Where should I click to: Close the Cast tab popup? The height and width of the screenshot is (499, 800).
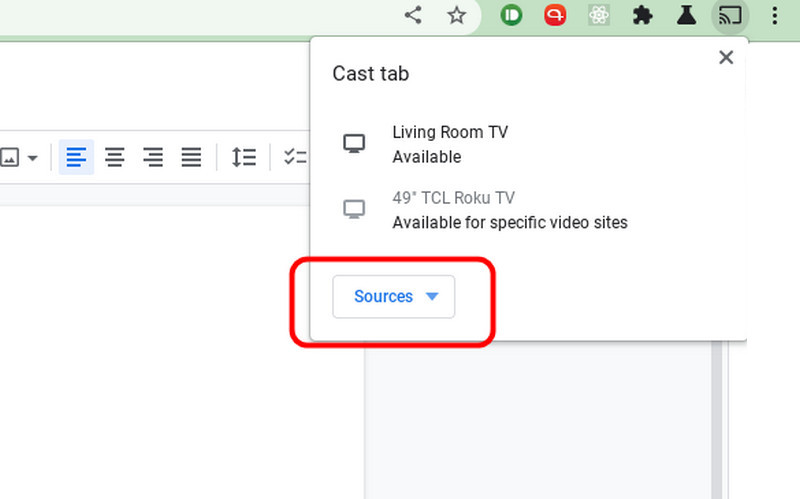point(726,57)
